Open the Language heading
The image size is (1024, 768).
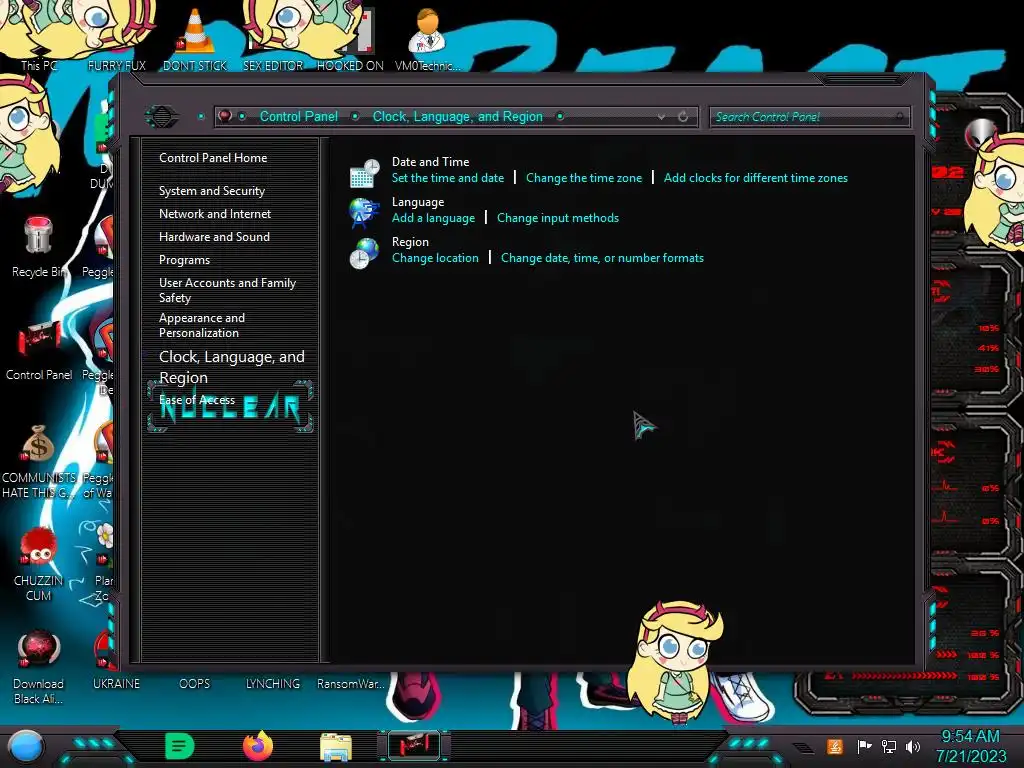pyautogui.click(x=418, y=202)
